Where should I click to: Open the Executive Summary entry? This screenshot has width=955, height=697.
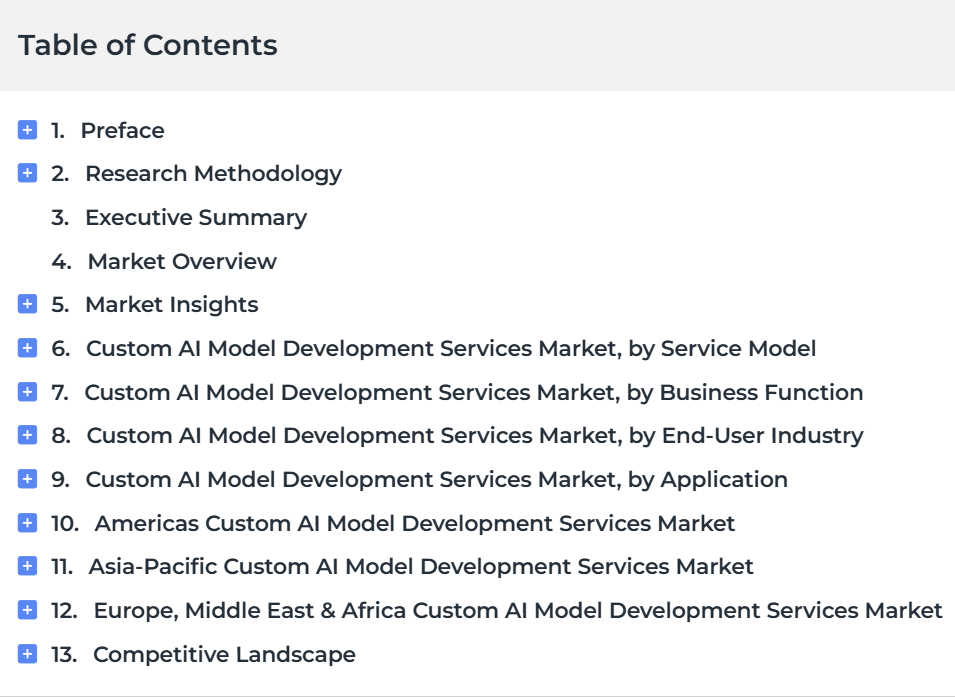click(196, 218)
